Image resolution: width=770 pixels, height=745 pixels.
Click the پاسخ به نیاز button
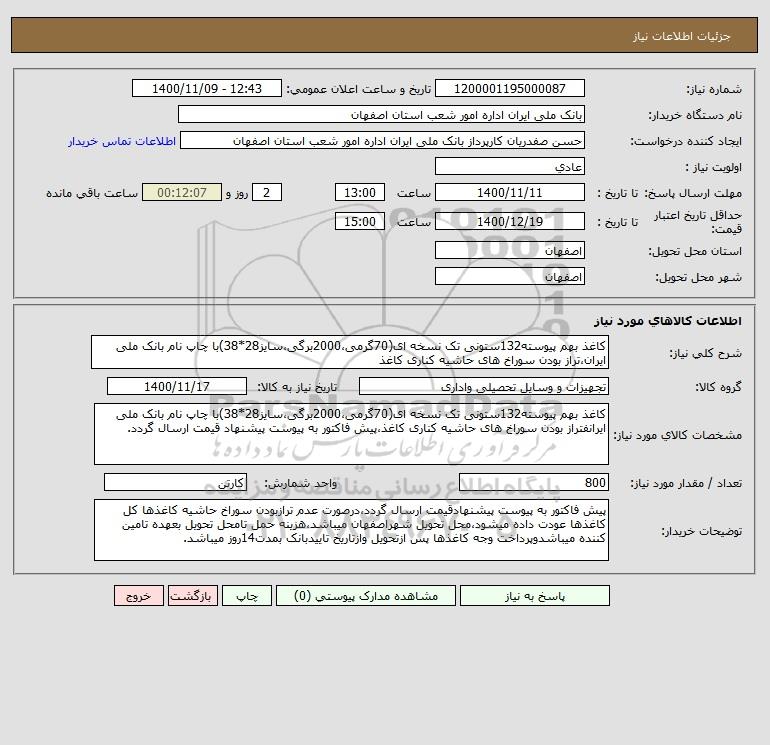(535, 596)
